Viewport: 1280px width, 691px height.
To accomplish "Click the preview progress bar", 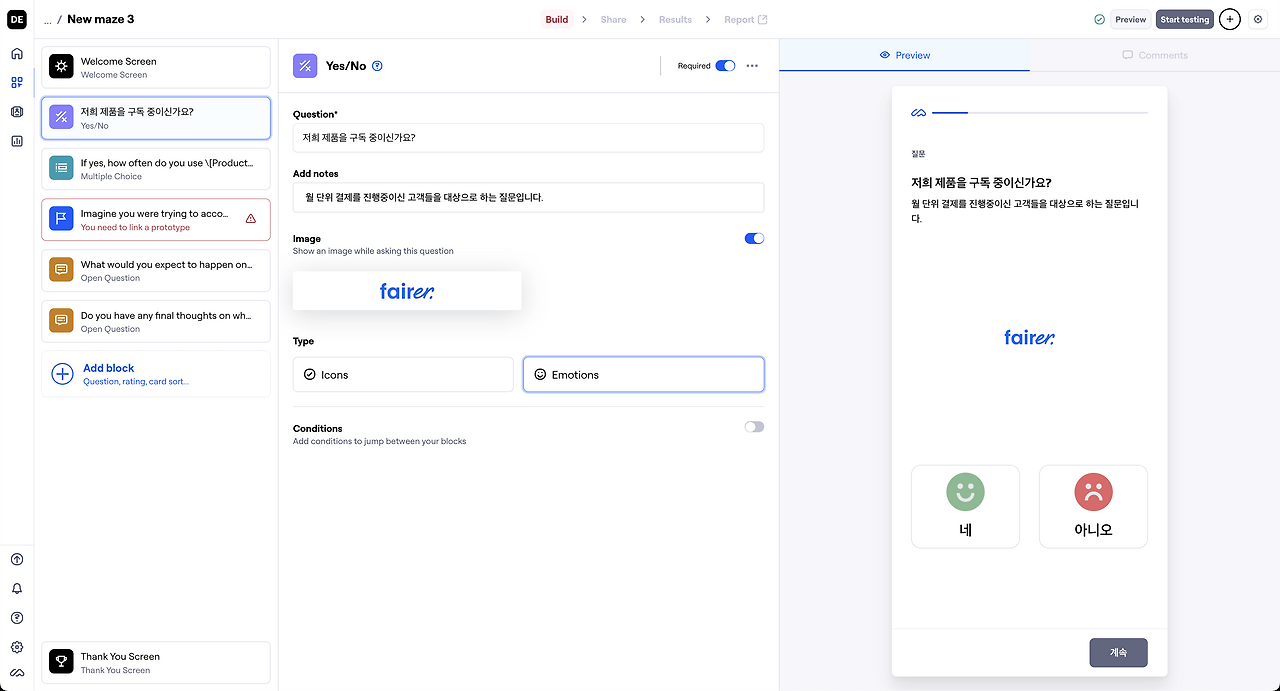I will [x=1040, y=113].
